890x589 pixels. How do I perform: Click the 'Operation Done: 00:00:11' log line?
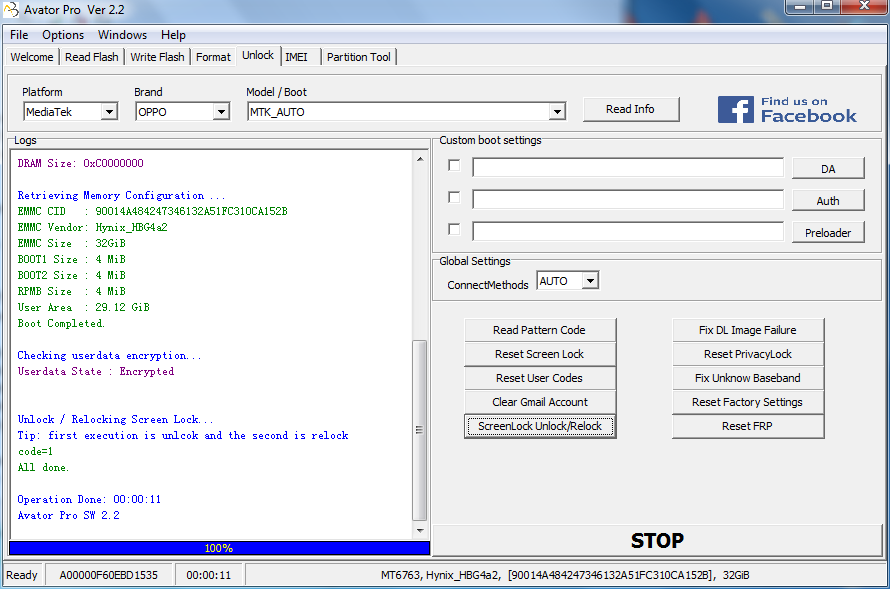tap(89, 499)
